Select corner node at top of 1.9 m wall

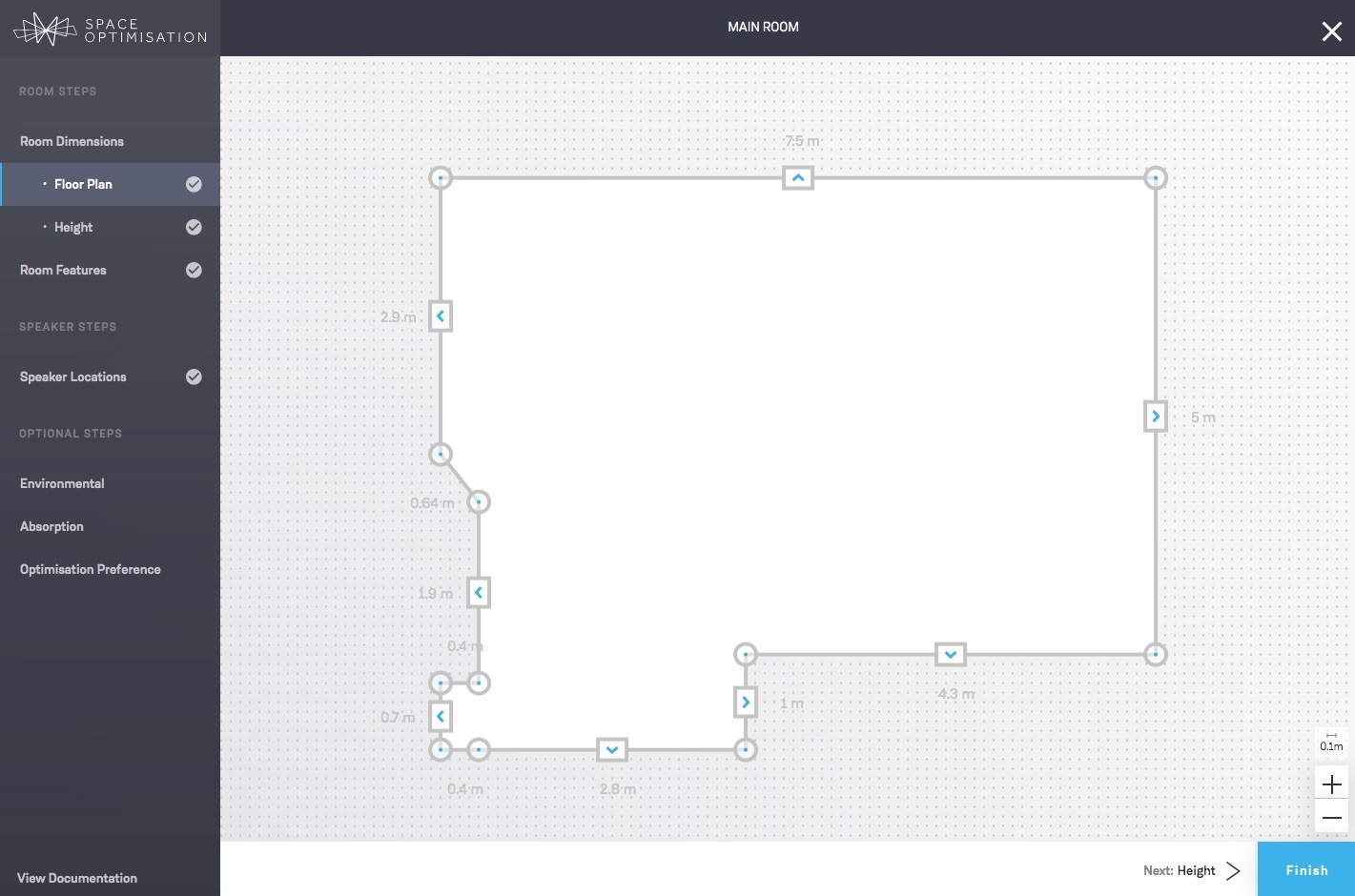[x=479, y=501]
